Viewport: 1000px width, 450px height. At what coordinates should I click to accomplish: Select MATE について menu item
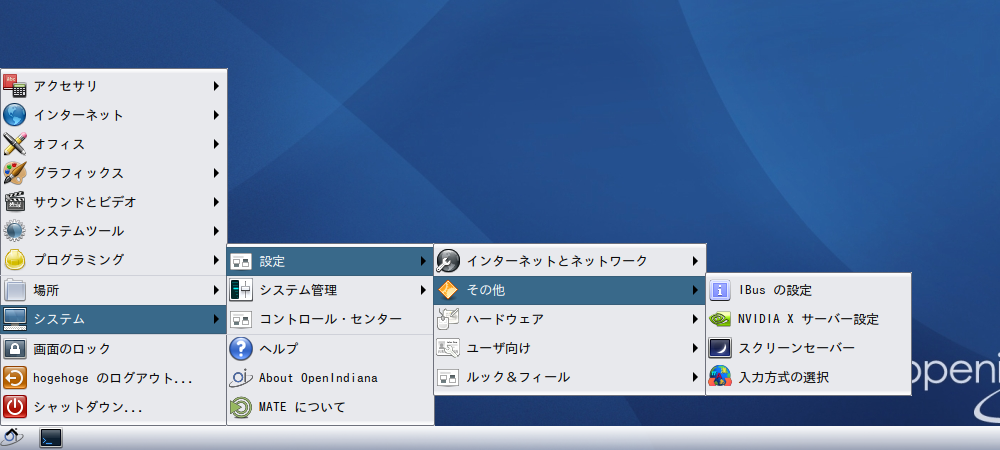[x=330, y=407]
